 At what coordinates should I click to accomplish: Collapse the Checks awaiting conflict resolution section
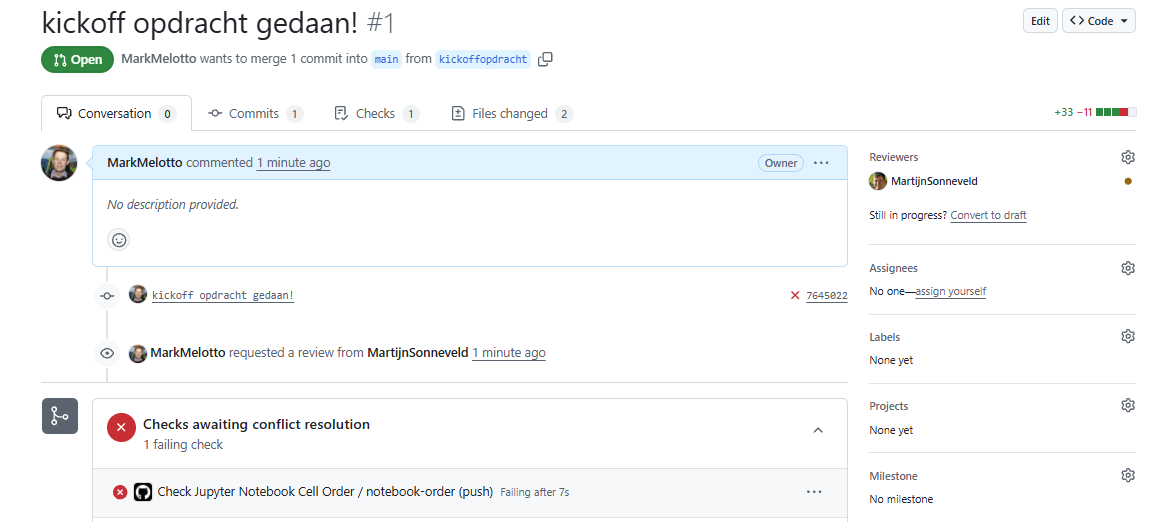click(x=818, y=430)
